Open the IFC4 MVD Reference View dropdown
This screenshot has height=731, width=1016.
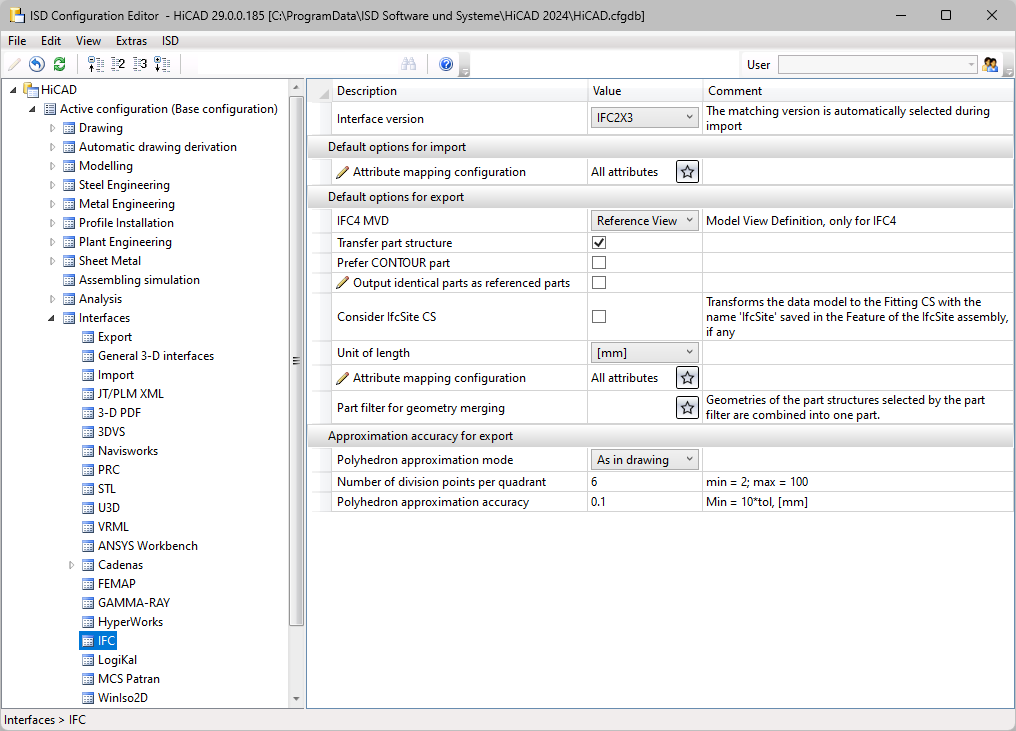coord(644,221)
